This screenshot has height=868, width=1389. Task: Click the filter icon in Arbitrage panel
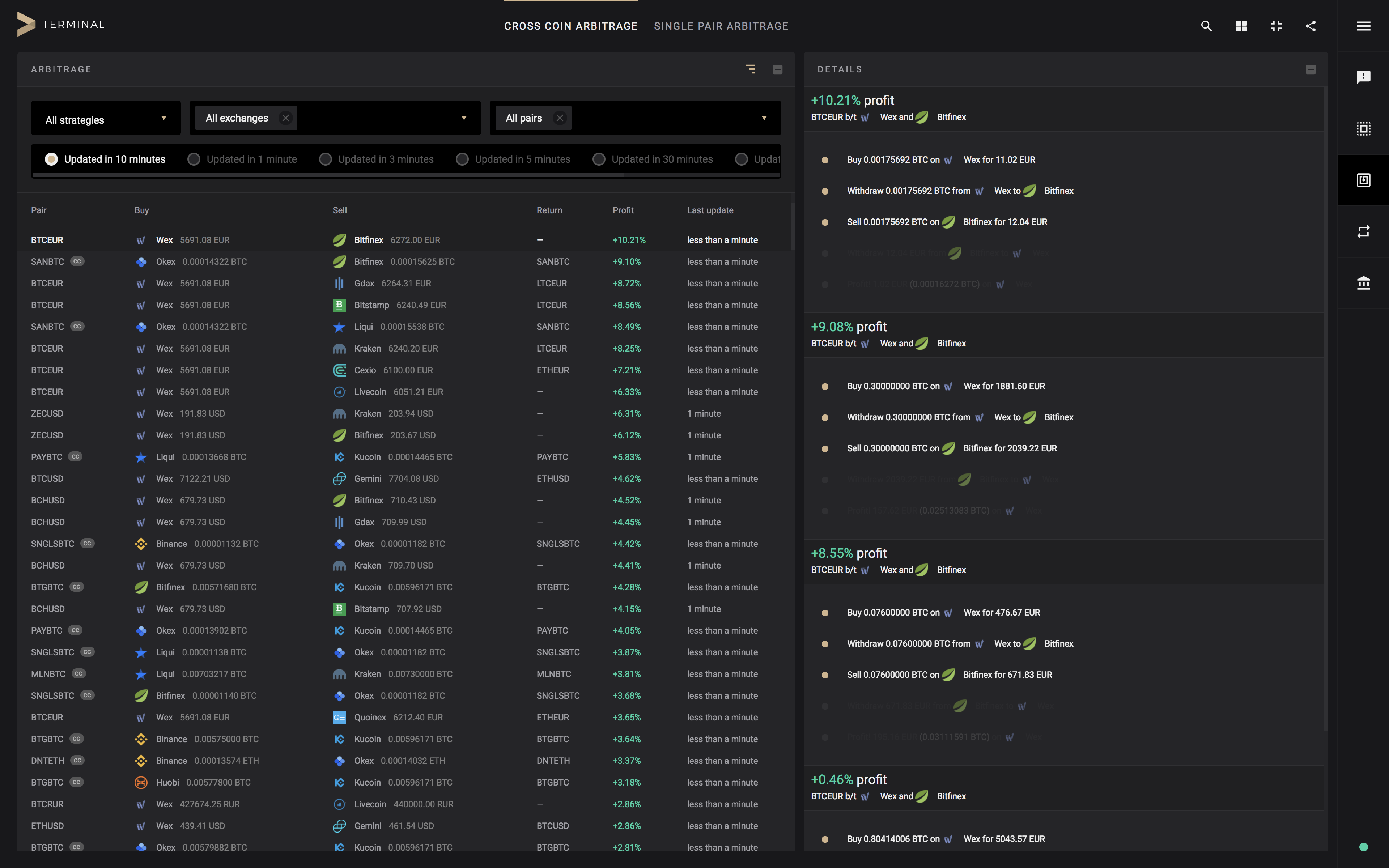[750, 69]
